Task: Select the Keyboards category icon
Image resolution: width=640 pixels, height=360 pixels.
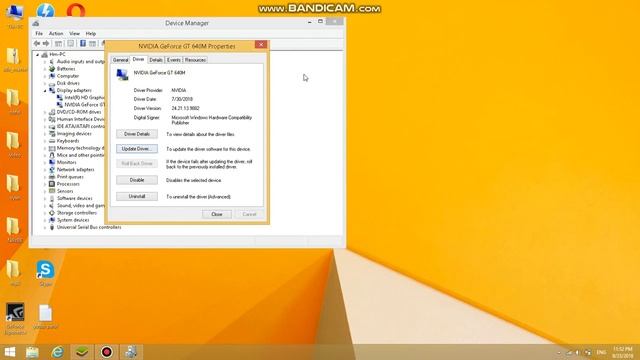Action: (x=52, y=141)
